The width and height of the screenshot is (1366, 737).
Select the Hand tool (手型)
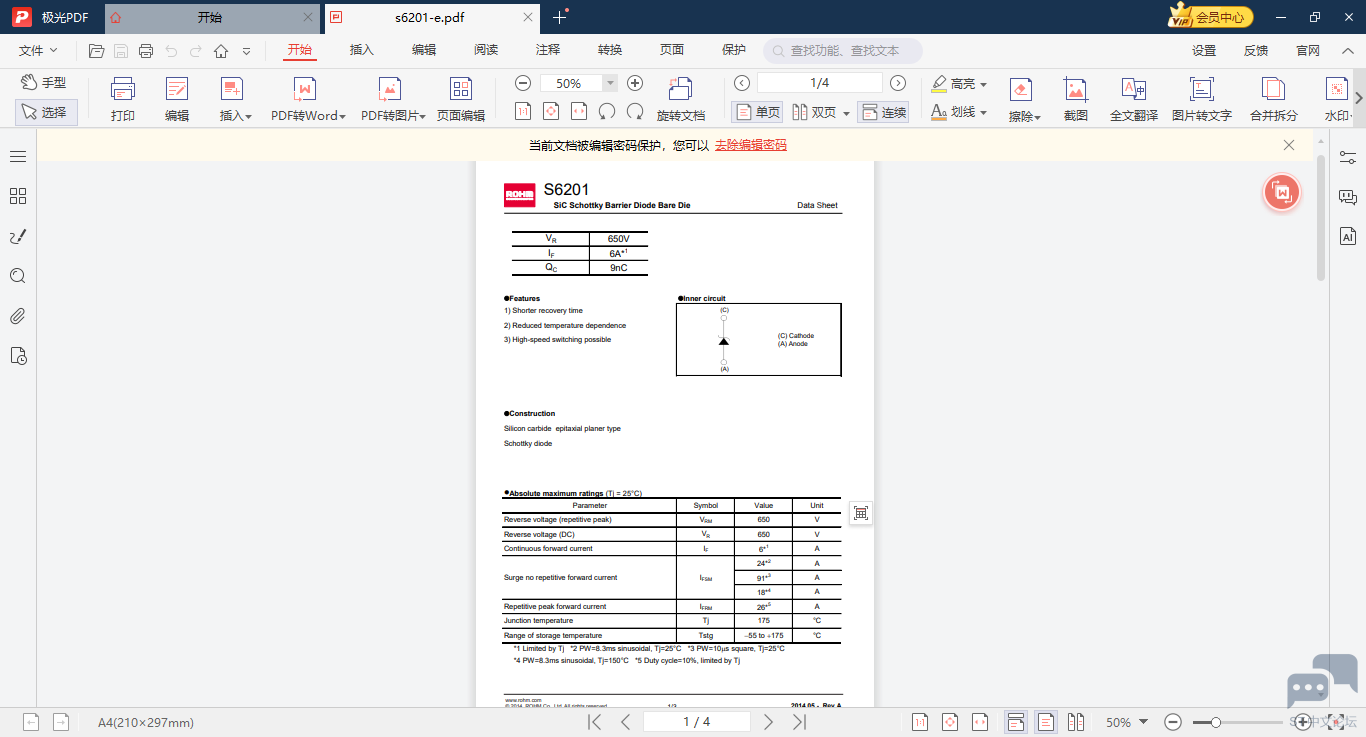(46, 83)
